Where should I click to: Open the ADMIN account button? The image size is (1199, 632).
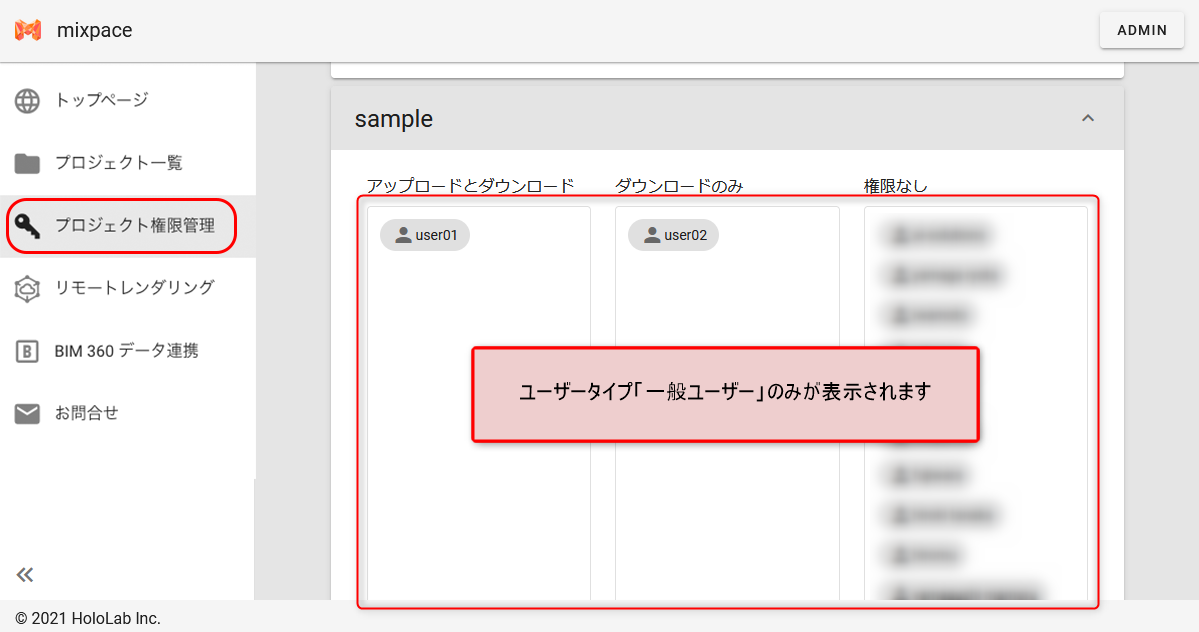[1141, 30]
